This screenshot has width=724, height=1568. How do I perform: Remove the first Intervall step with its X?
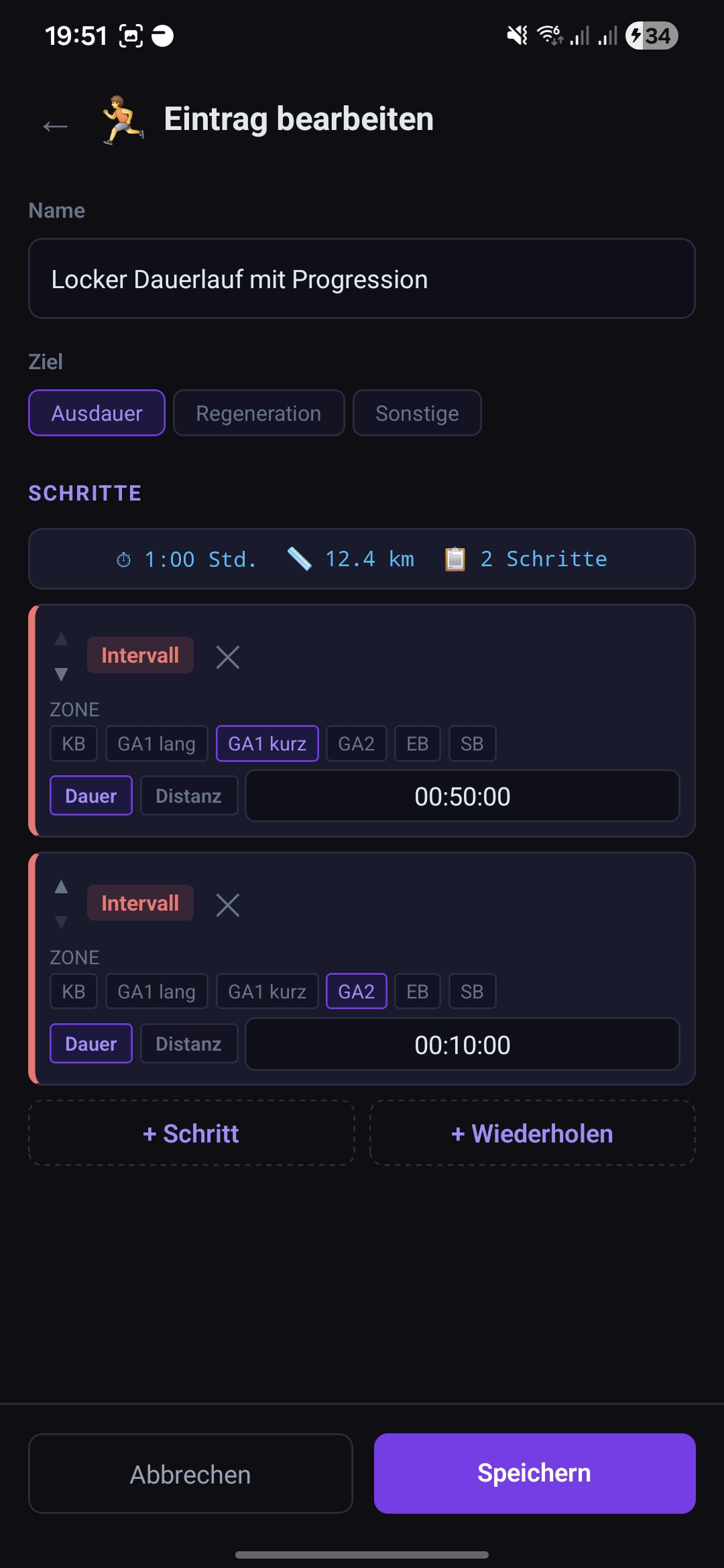[228, 657]
